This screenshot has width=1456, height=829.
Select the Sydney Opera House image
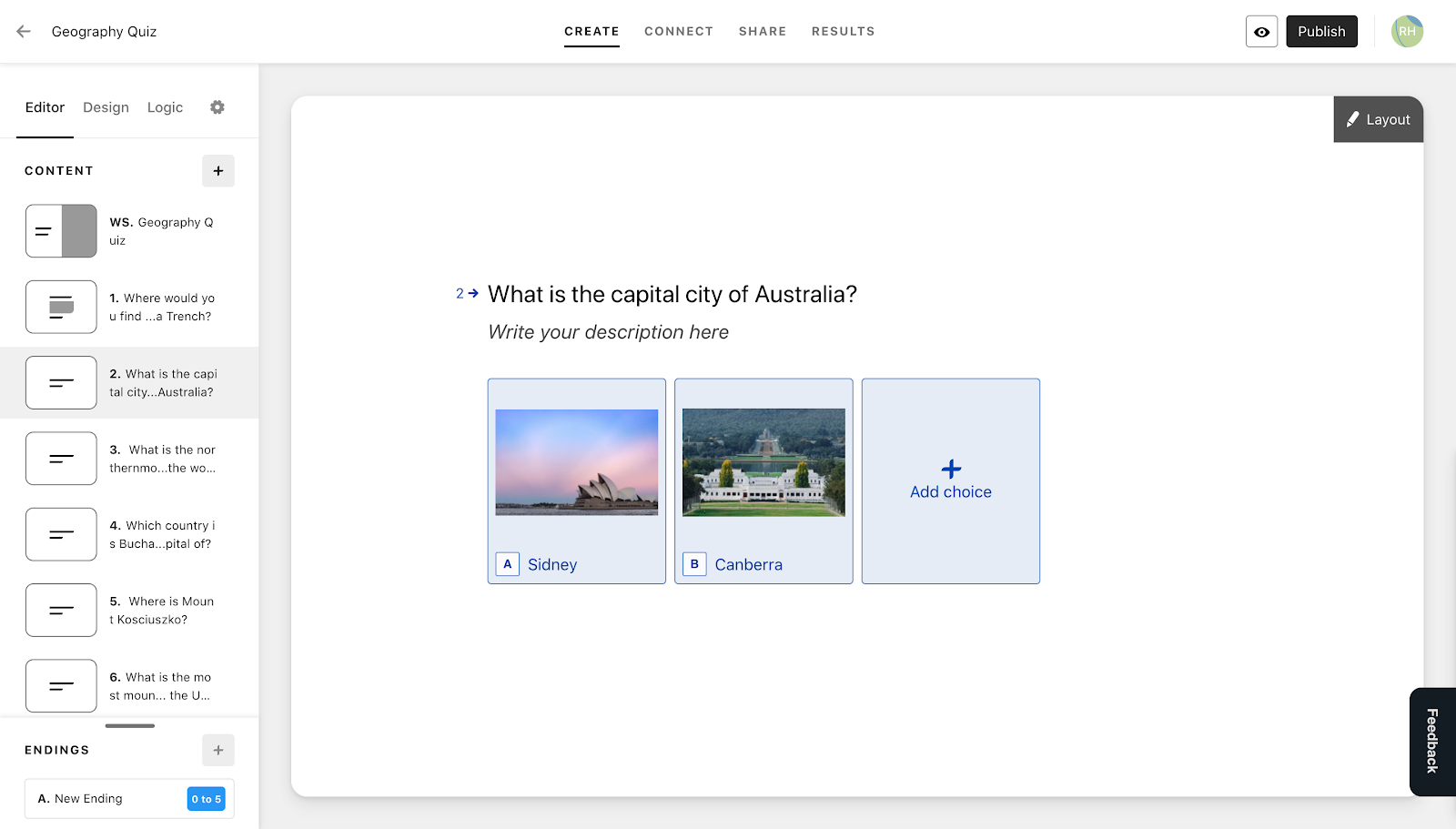click(x=577, y=462)
